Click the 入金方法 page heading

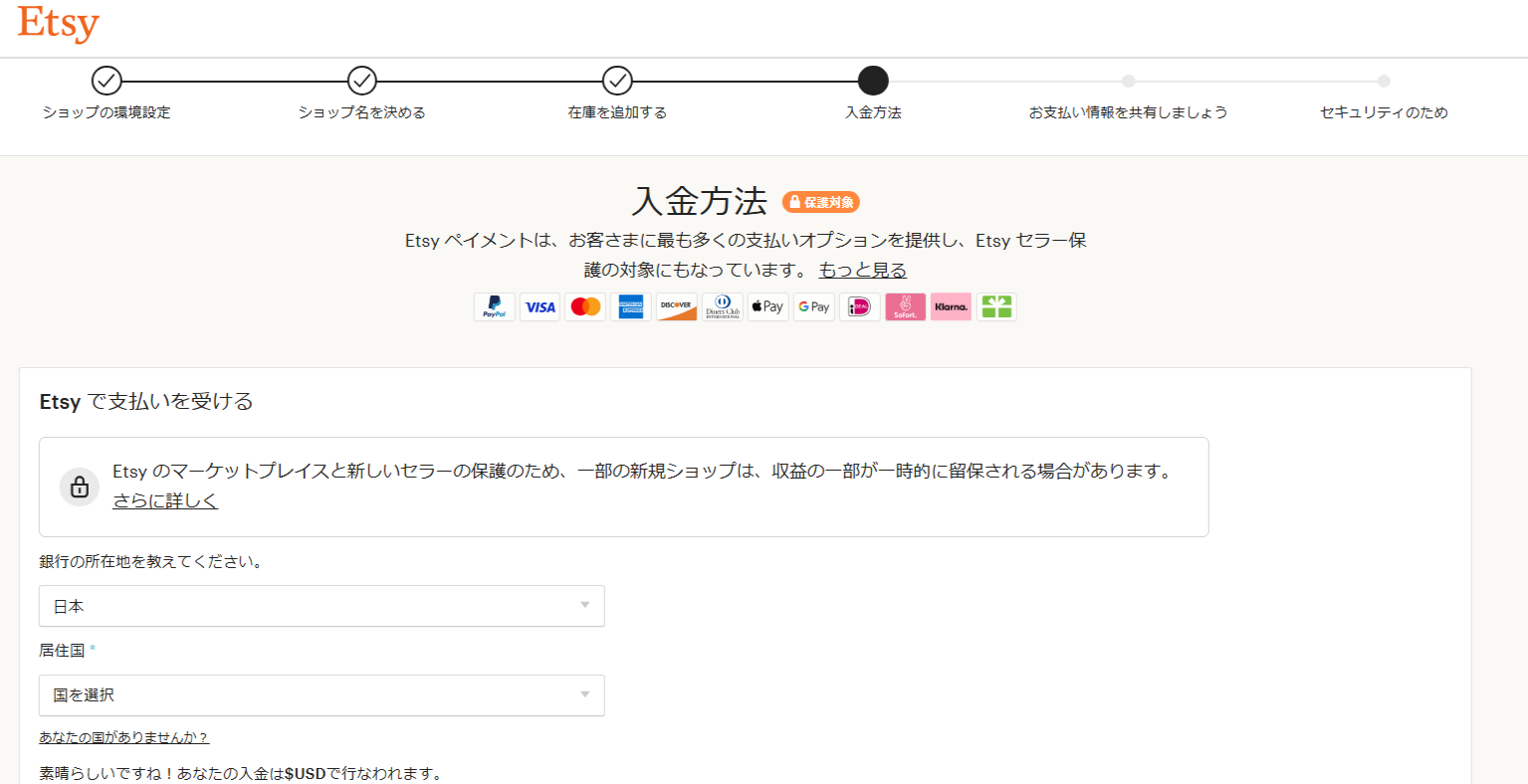700,202
